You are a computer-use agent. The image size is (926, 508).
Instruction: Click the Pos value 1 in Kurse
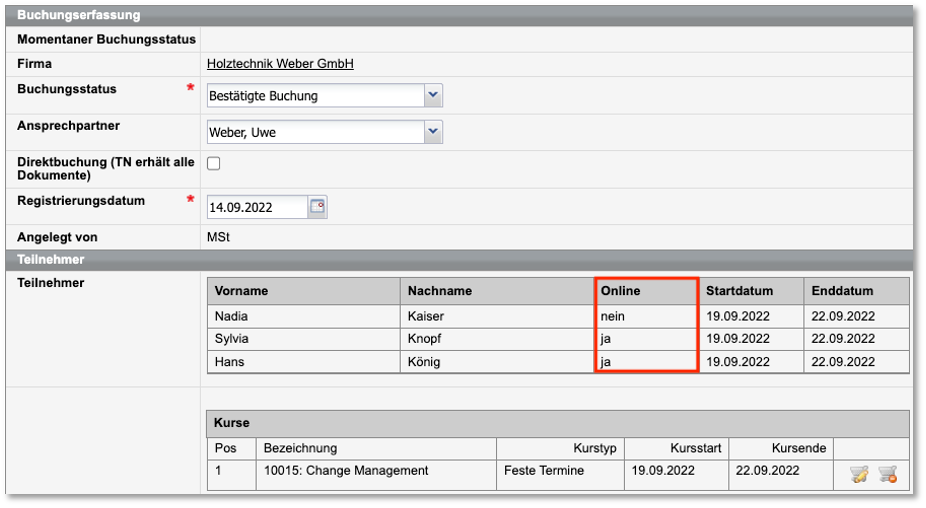(x=218, y=470)
